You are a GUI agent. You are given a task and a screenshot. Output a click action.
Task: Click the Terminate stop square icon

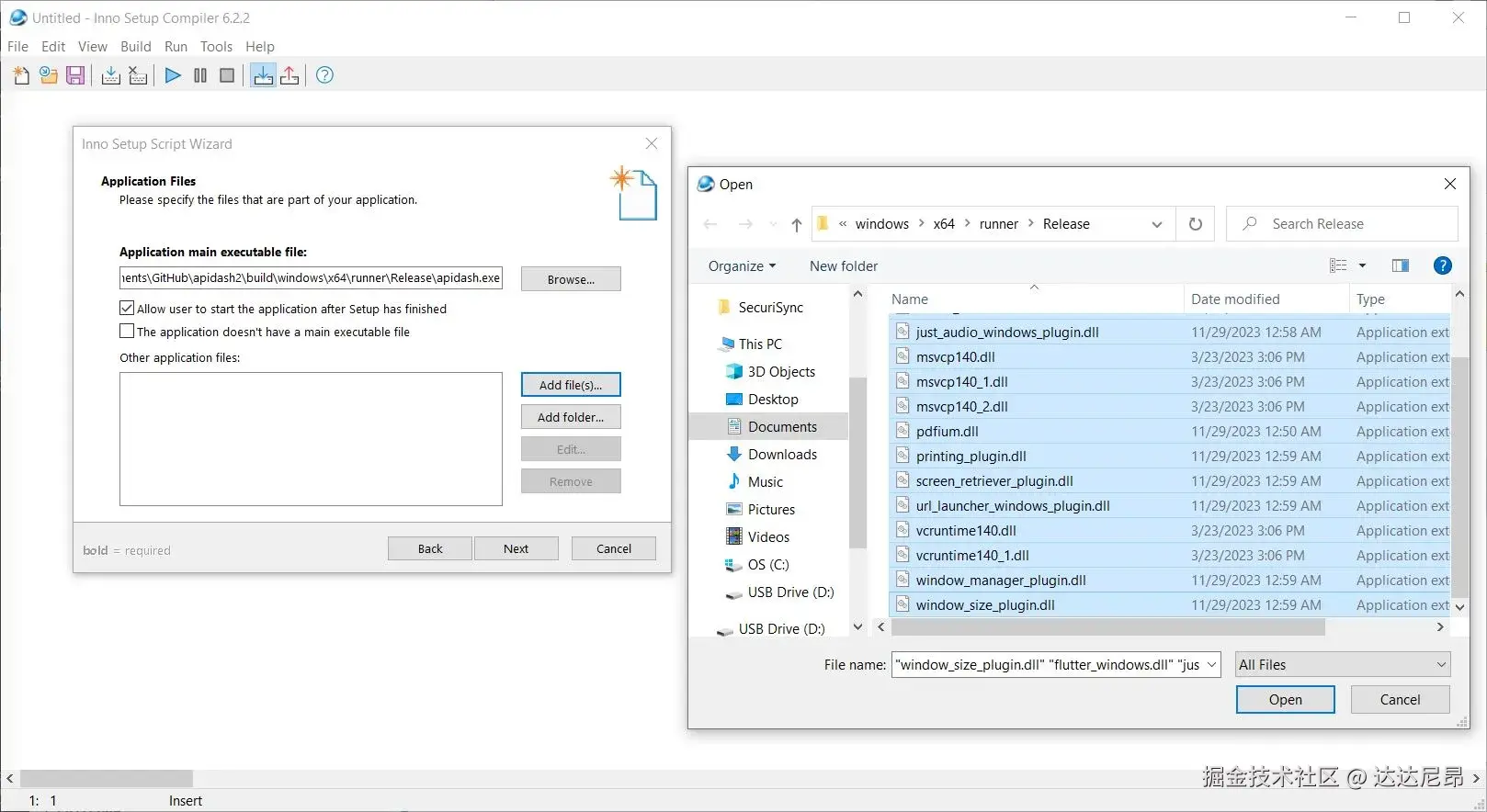[227, 75]
